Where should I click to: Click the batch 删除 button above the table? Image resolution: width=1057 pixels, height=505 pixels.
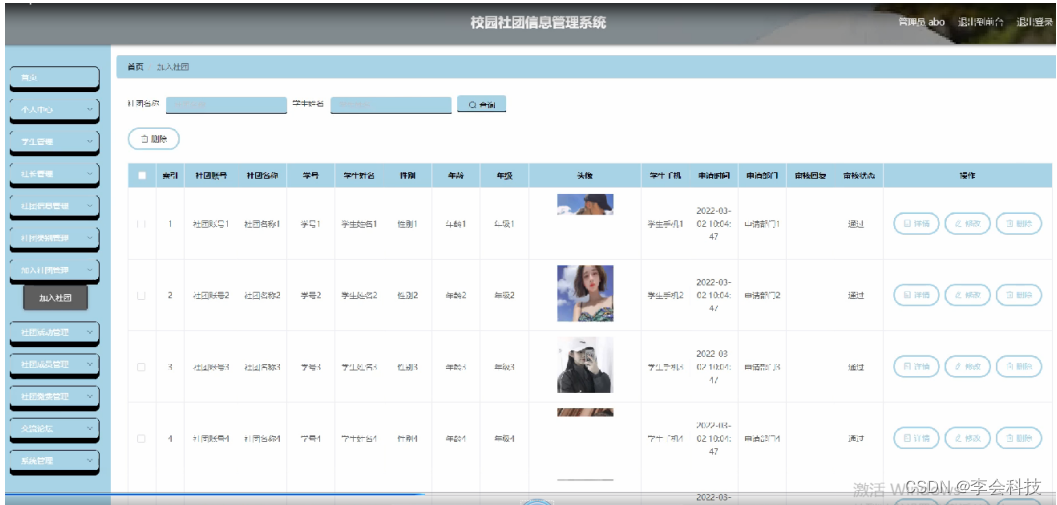154,139
